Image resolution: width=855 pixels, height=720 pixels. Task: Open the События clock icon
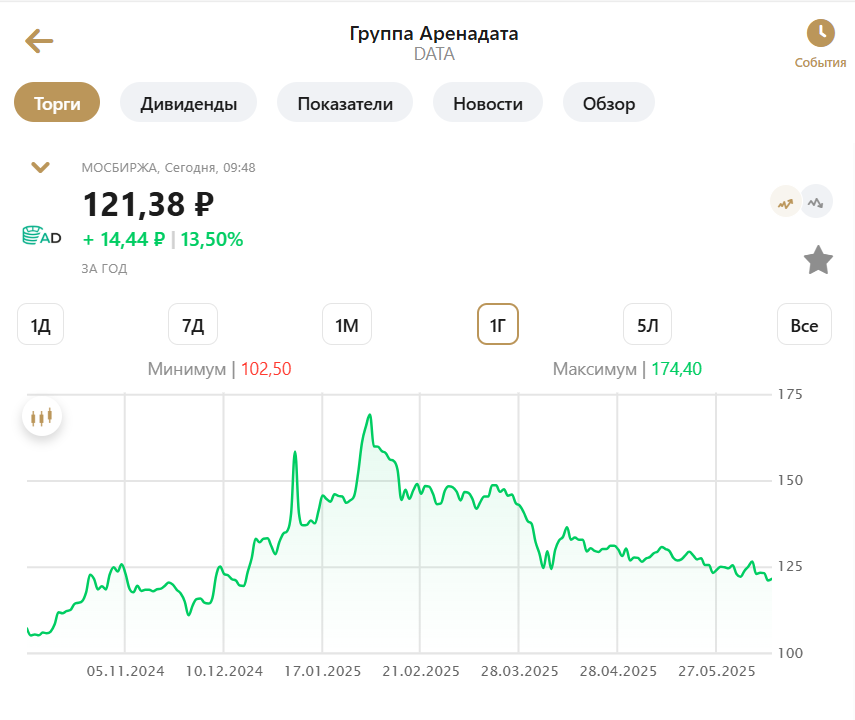coord(821,33)
